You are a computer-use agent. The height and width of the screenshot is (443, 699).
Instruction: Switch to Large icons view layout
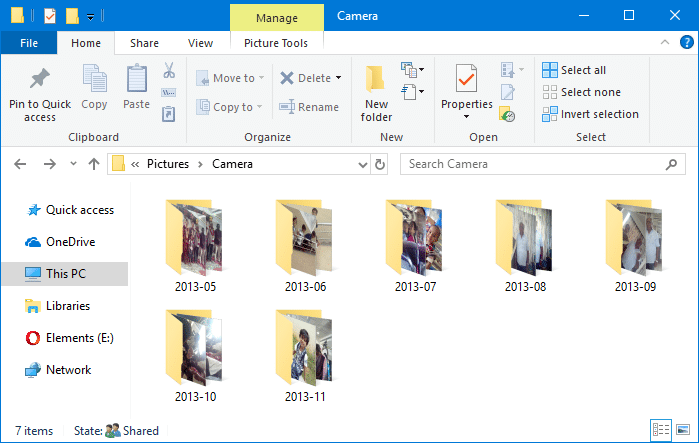point(683,430)
